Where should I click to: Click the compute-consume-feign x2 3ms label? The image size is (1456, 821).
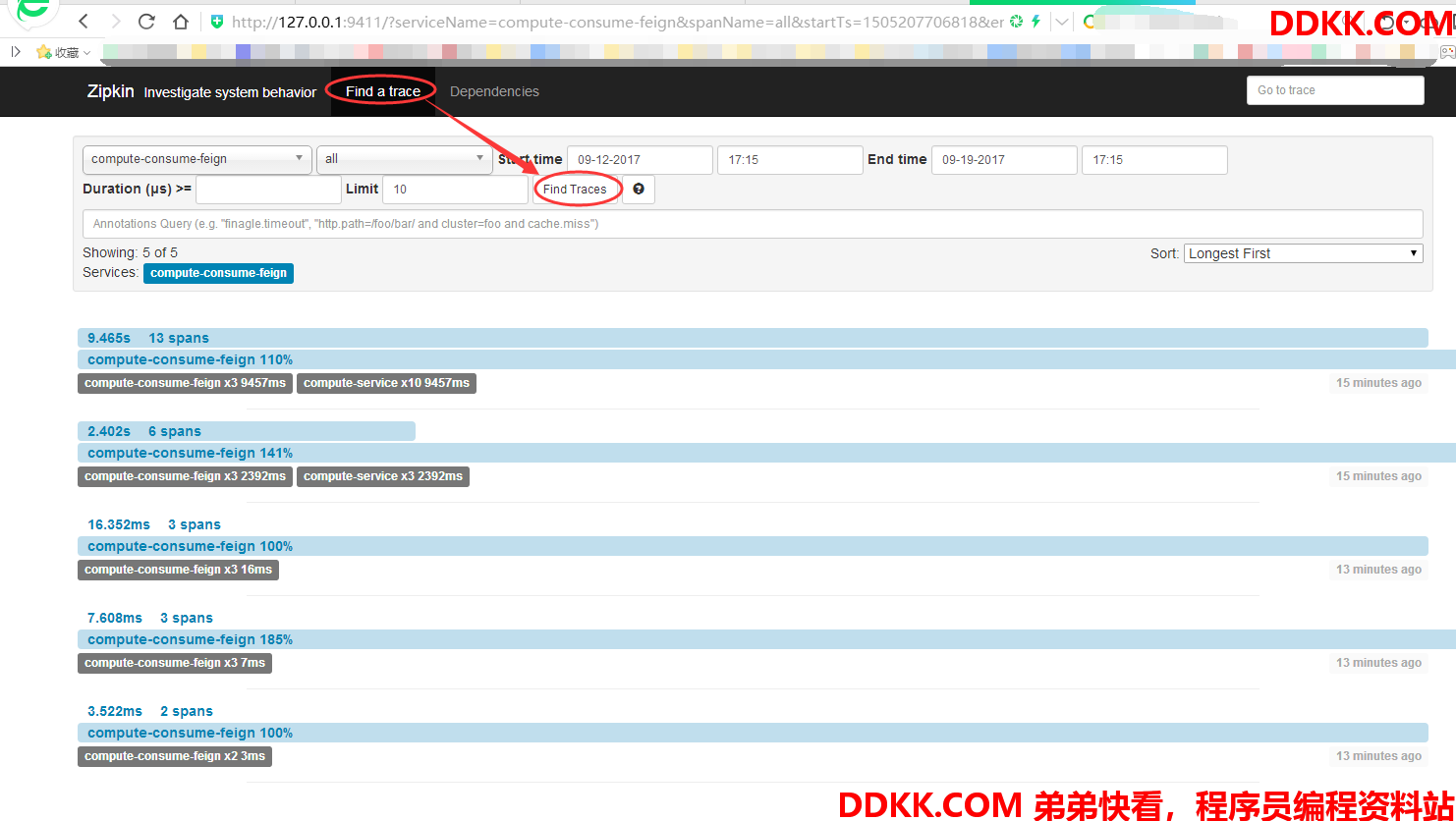175,756
